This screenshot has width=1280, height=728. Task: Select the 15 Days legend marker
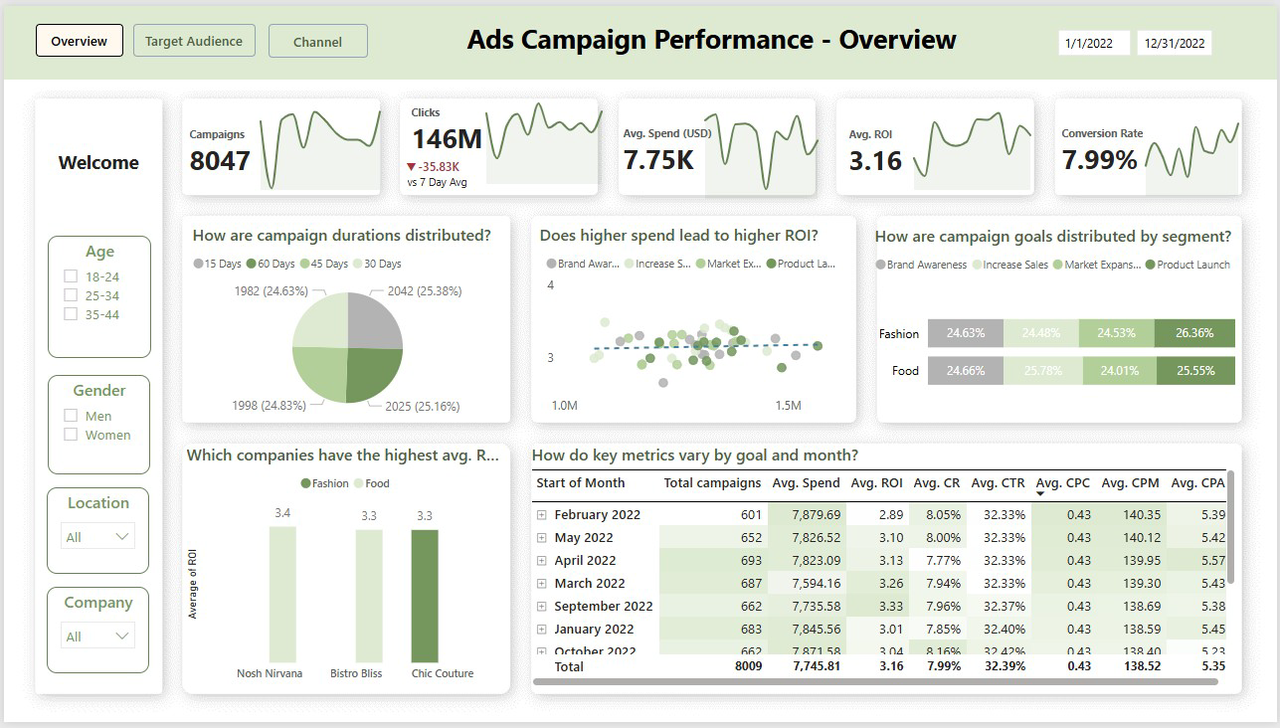[198, 264]
